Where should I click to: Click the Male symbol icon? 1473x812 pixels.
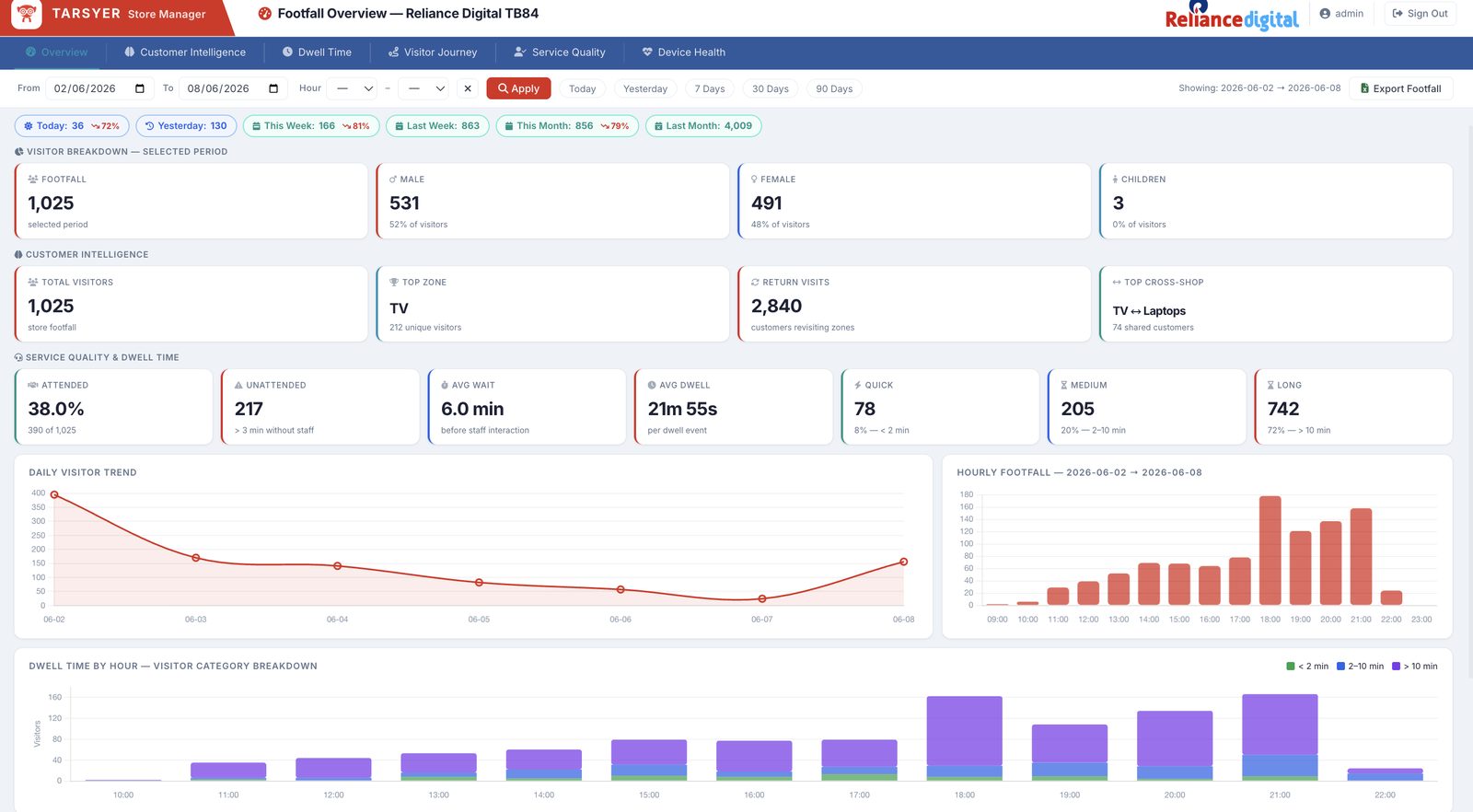pos(393,180)
